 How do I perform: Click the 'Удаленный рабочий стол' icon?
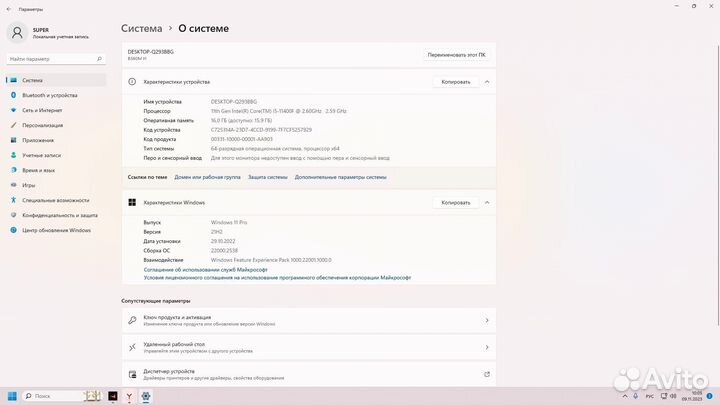pyautogui.click(x=132, y=347)
